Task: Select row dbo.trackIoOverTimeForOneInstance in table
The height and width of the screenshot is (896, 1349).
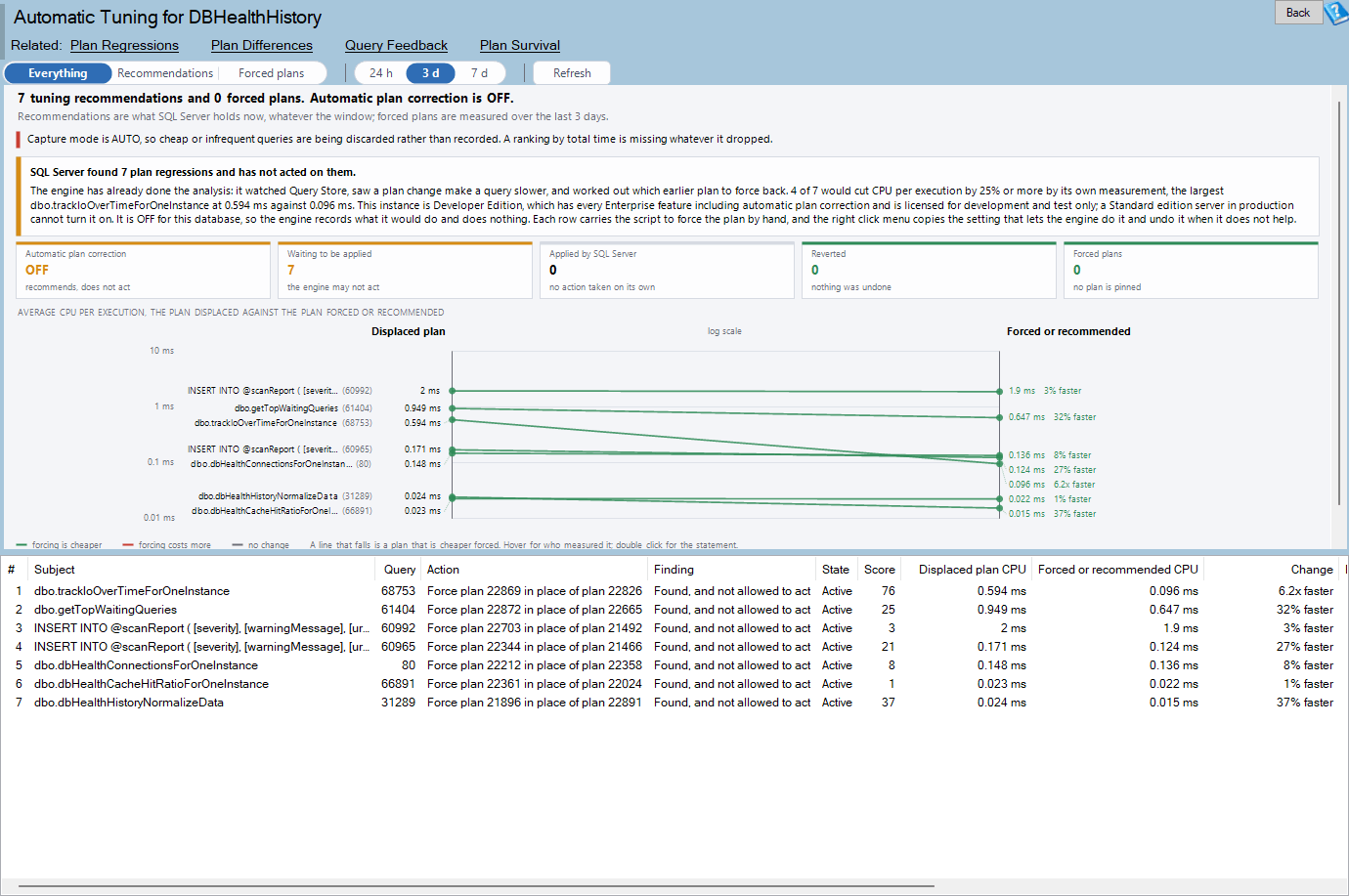Action: pos(674,591)
